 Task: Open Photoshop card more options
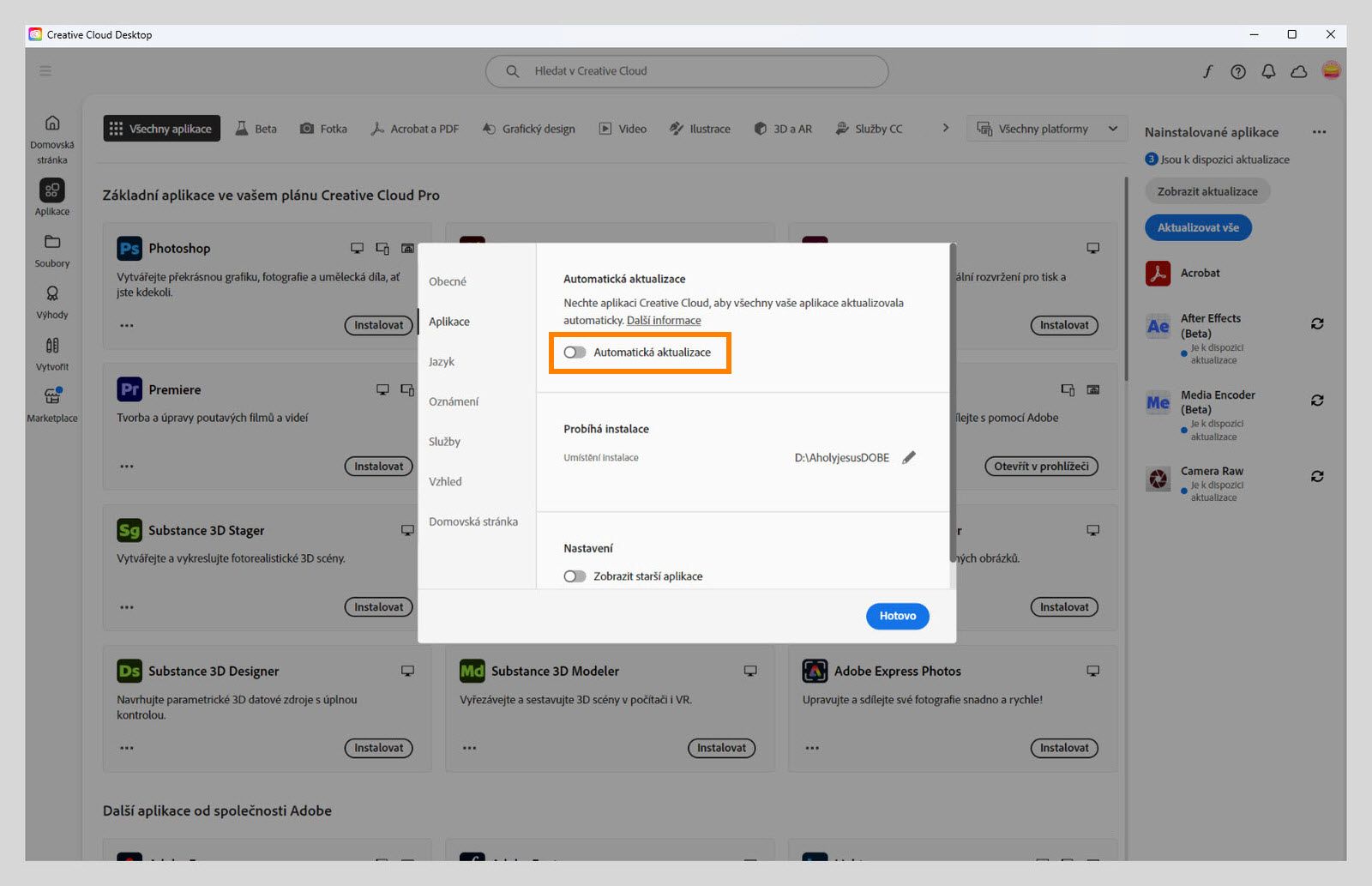tap(127, 326)
